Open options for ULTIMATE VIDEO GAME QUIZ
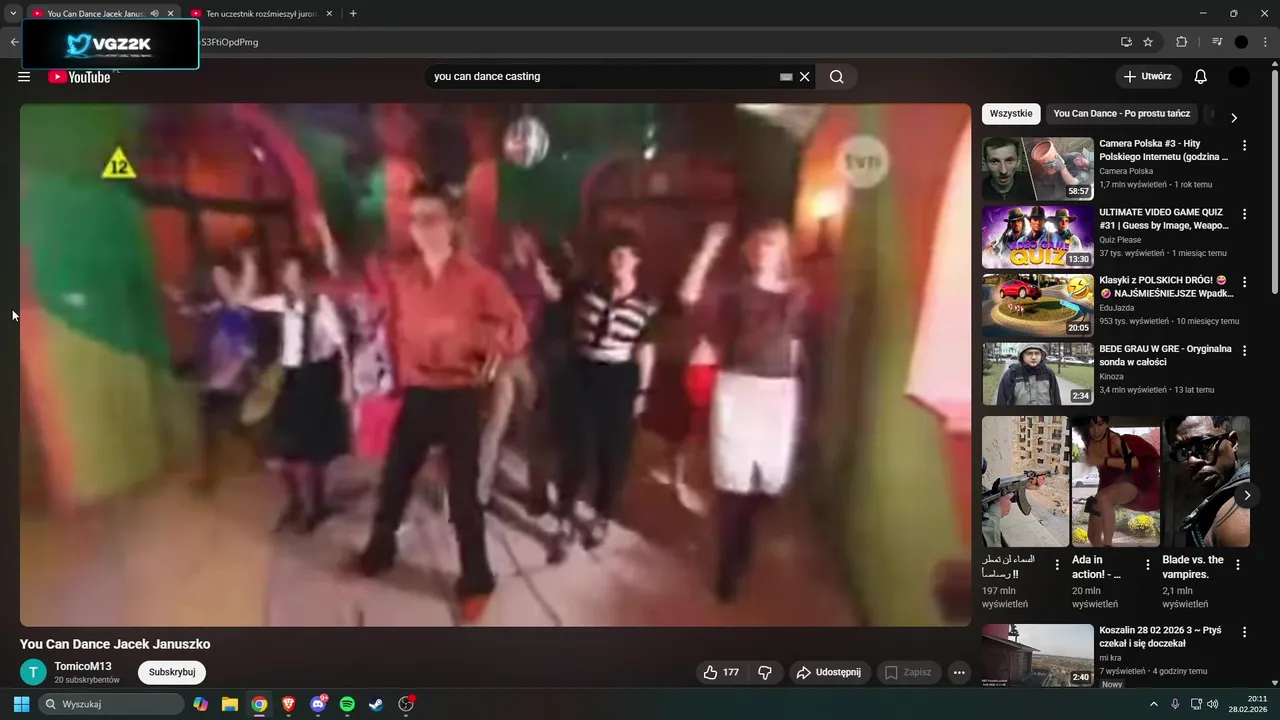The width and height of the screenshot is (1280, 720). pyautogui.click(x=1245, y=214)
